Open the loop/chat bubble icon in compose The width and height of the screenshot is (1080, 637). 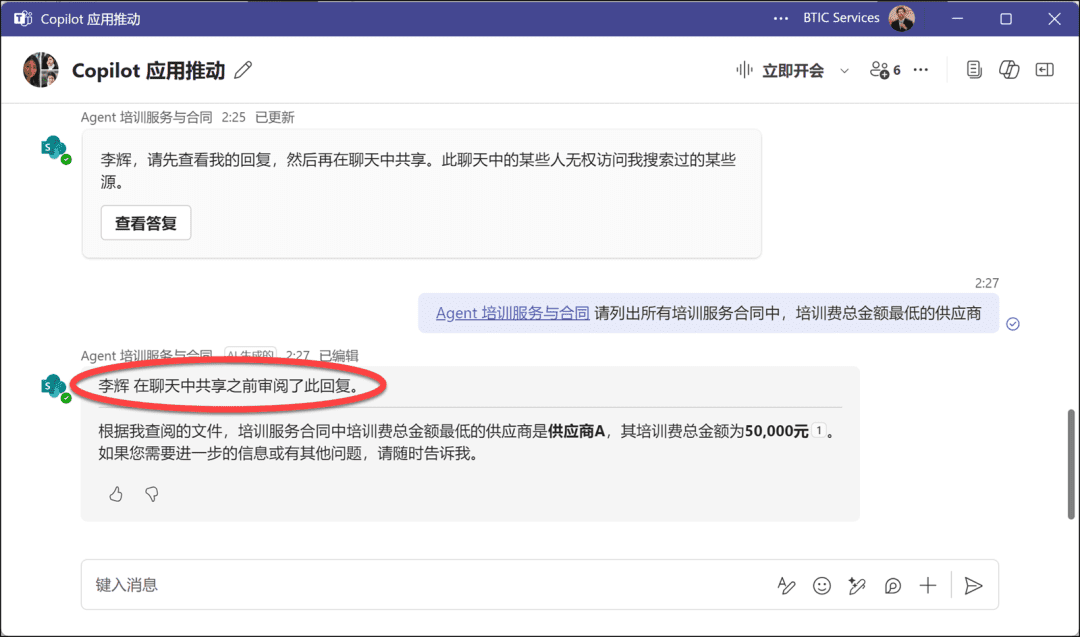point(893,585)
